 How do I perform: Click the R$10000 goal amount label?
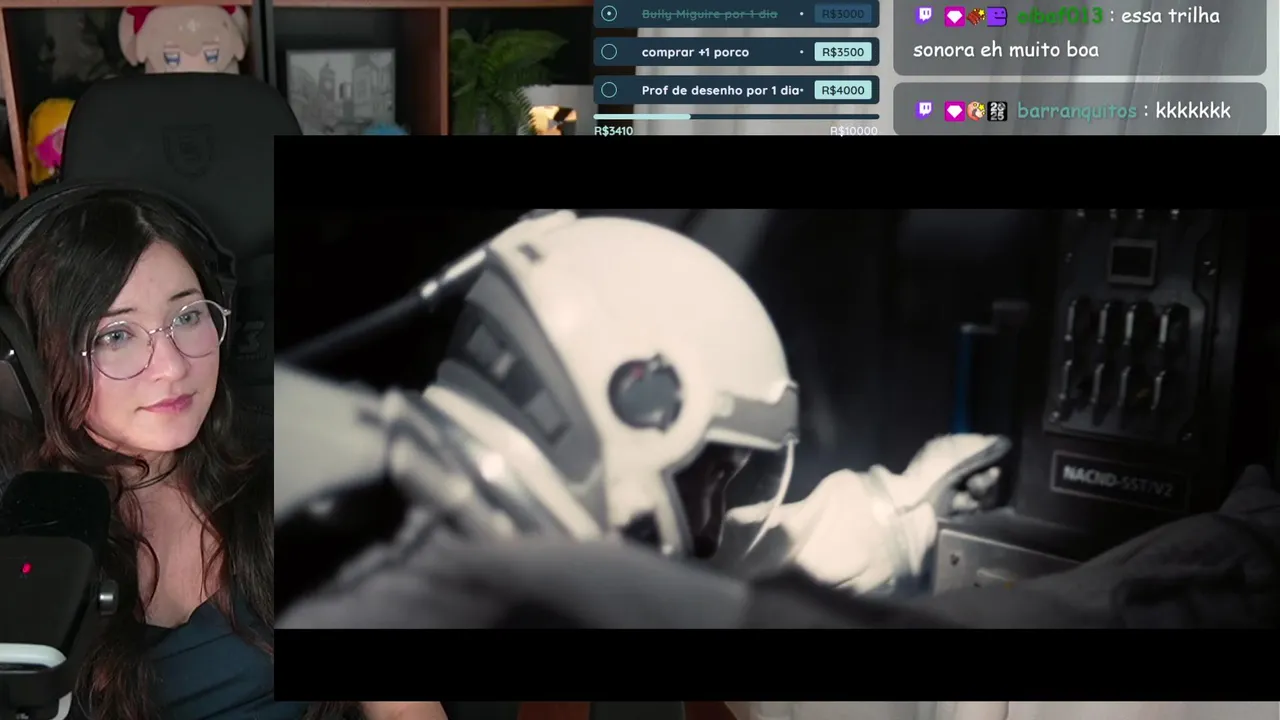click(x=854, y=131)
